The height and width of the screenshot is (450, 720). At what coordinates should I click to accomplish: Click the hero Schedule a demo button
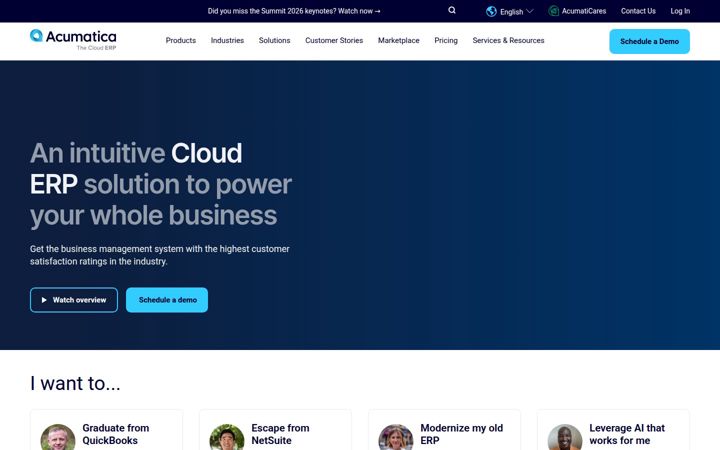(x=167, y=300)
